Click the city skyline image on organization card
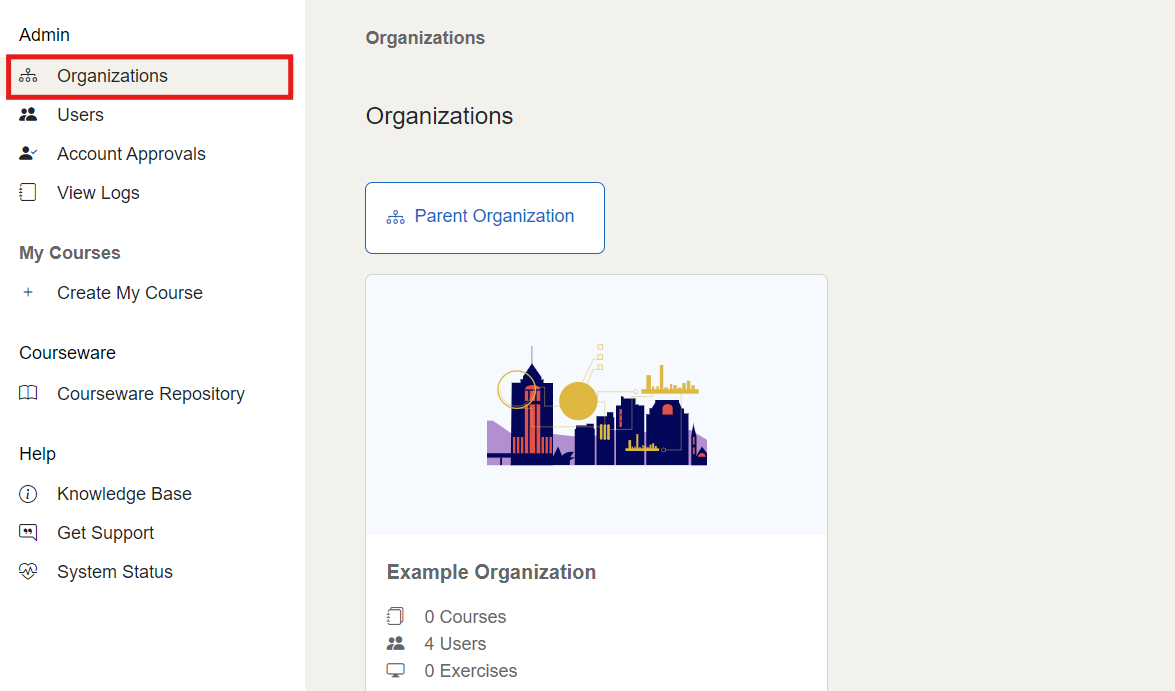This screenshot has height=691, width=1175. coord(596,405)
